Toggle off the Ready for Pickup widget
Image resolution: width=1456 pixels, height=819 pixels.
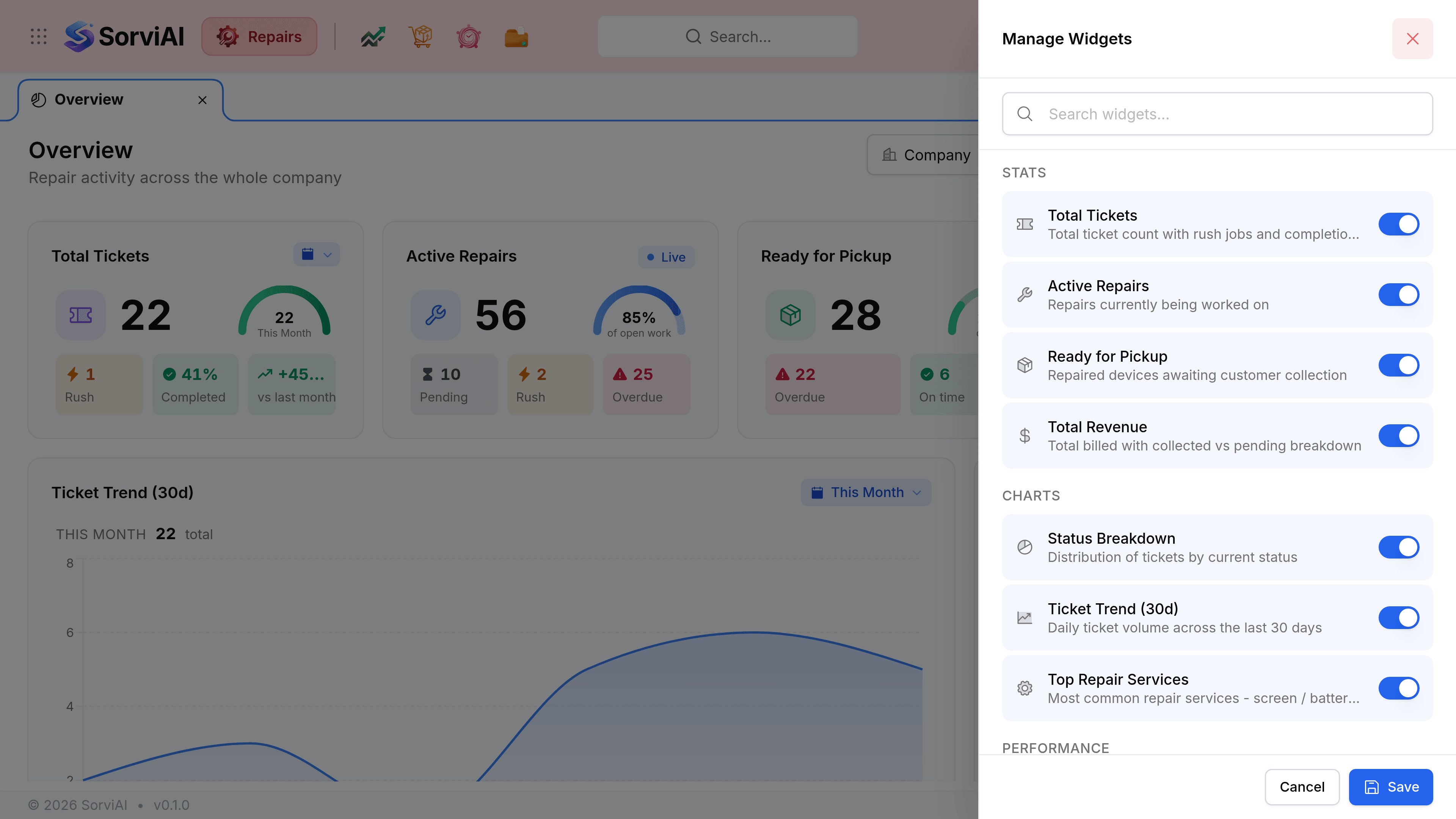pyautogui.click(x=1398, y=365)
